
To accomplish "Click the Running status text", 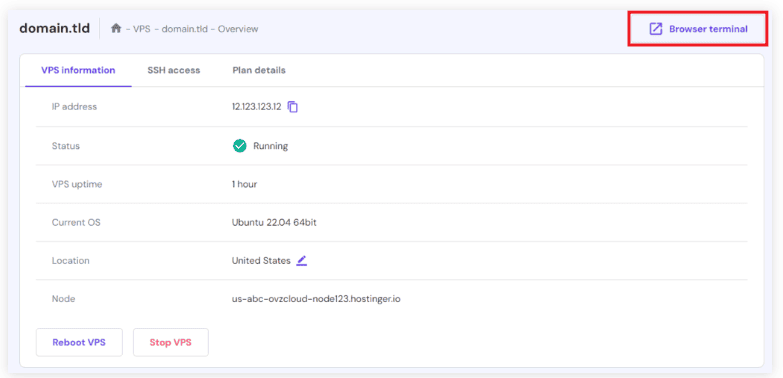I will [271, 146].
